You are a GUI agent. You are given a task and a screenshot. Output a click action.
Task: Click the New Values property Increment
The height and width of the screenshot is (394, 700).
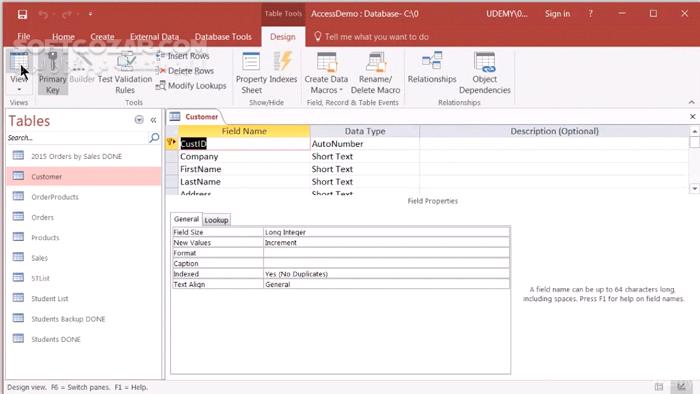pyautogui.click(x=386, y=243)
